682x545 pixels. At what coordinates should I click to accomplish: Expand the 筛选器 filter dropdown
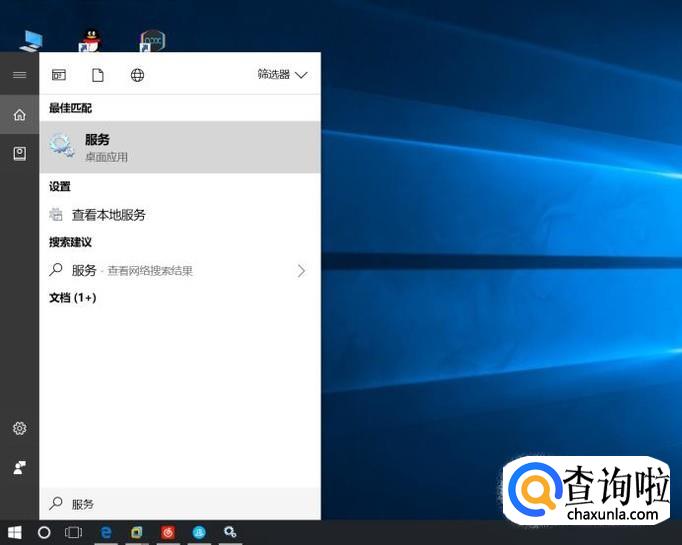click(282, 75)
